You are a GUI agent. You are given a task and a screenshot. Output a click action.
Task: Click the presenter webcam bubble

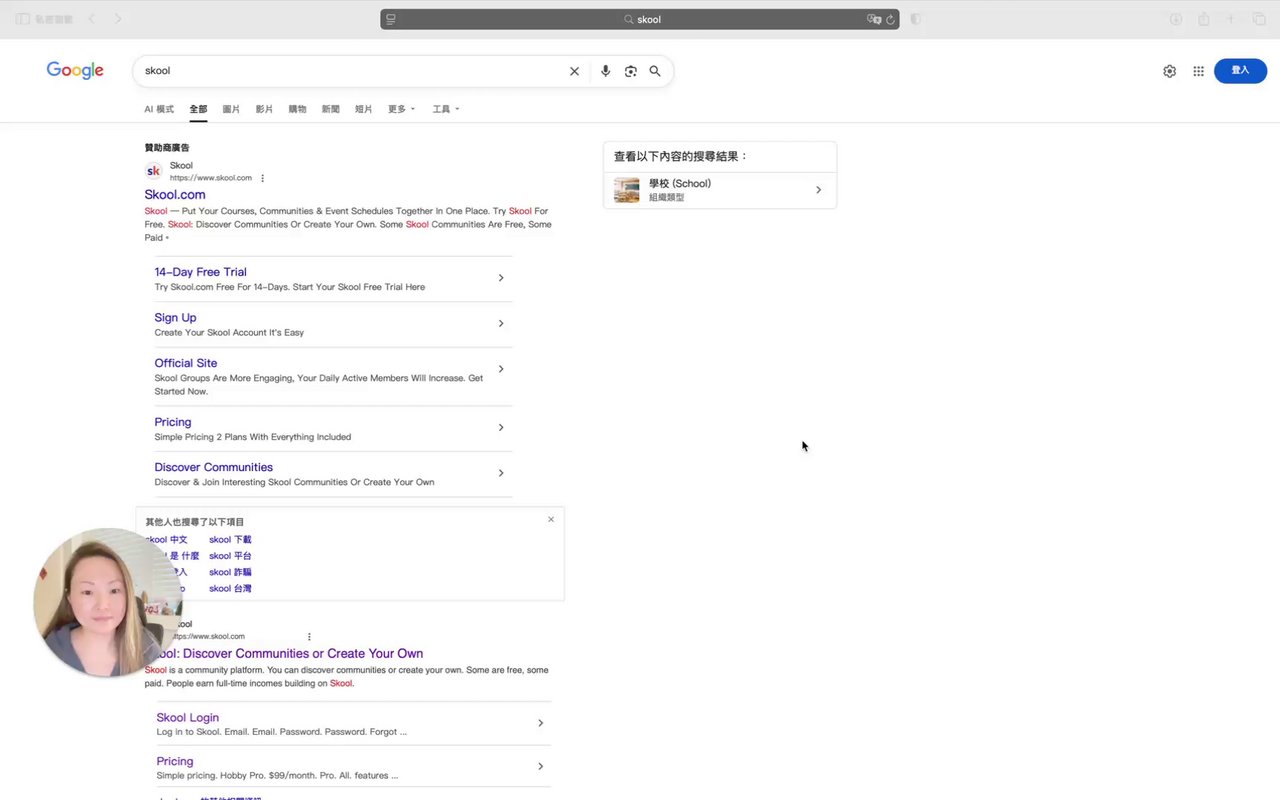tap(108, 603)
